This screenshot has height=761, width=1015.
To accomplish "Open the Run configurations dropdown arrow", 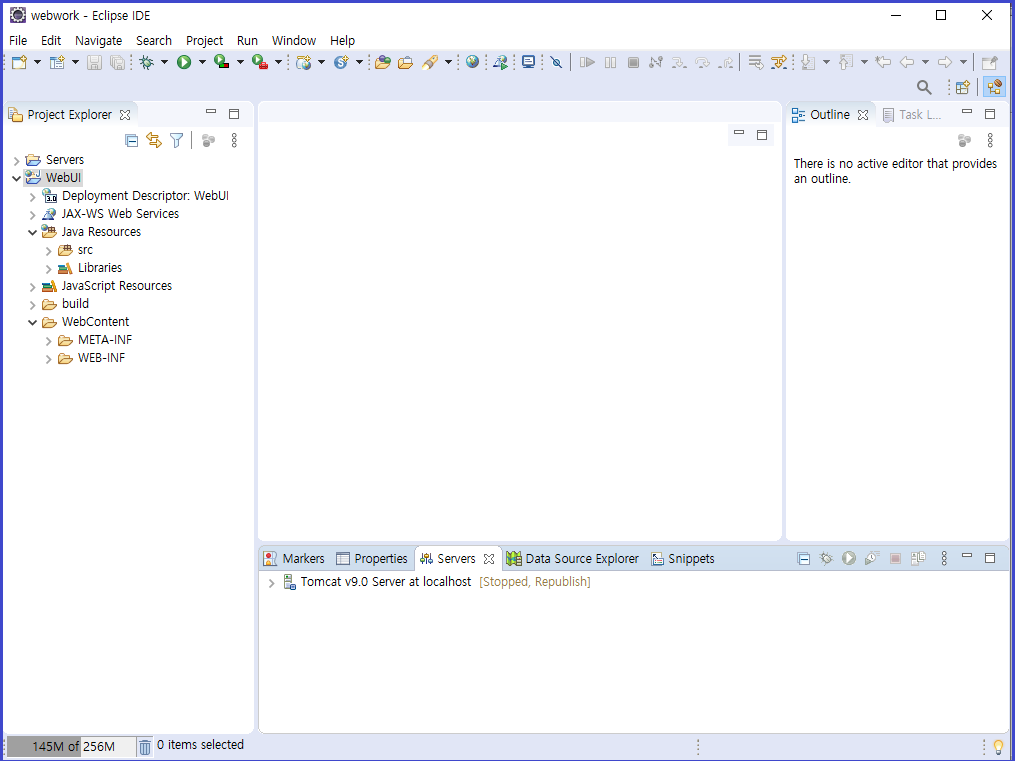I will pos(202,62).
